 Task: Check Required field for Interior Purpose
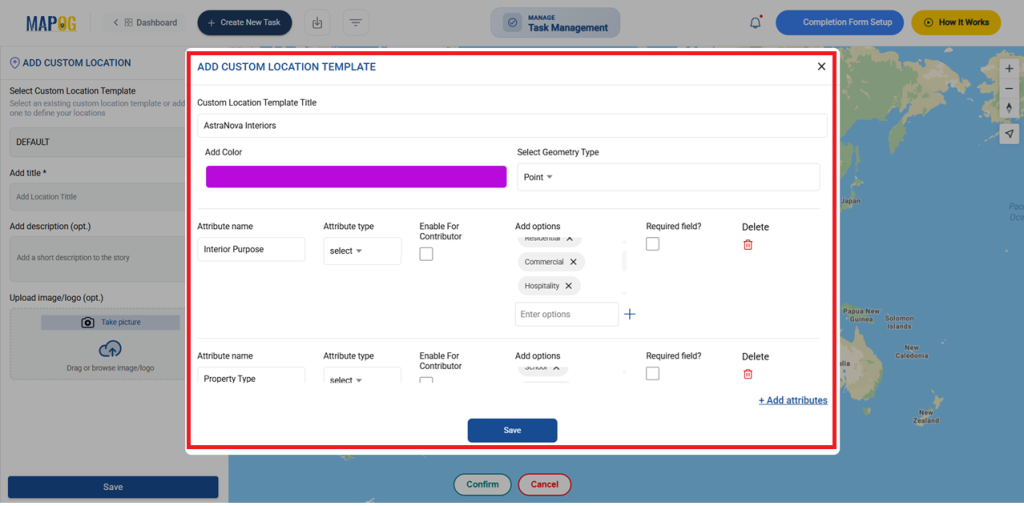pos(652,244)
